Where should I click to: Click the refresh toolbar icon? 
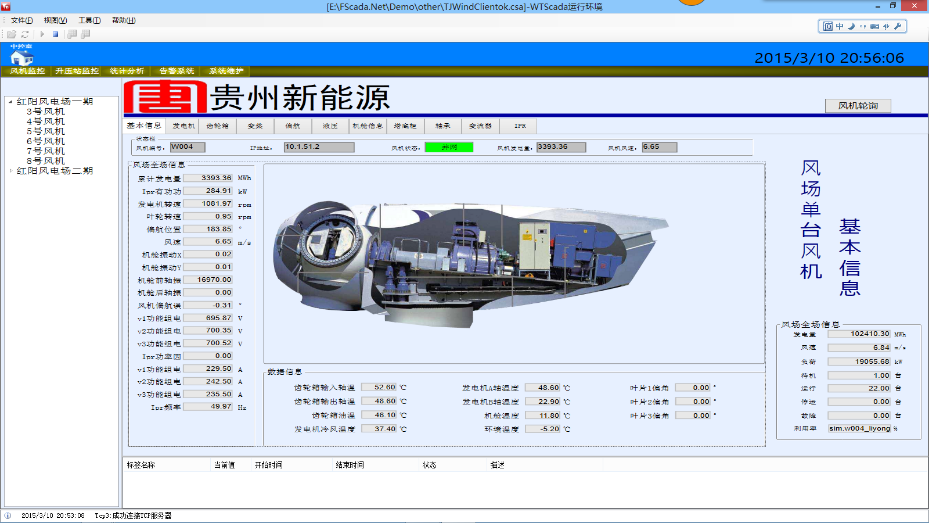pyautogui.click(x=25, y=34)
